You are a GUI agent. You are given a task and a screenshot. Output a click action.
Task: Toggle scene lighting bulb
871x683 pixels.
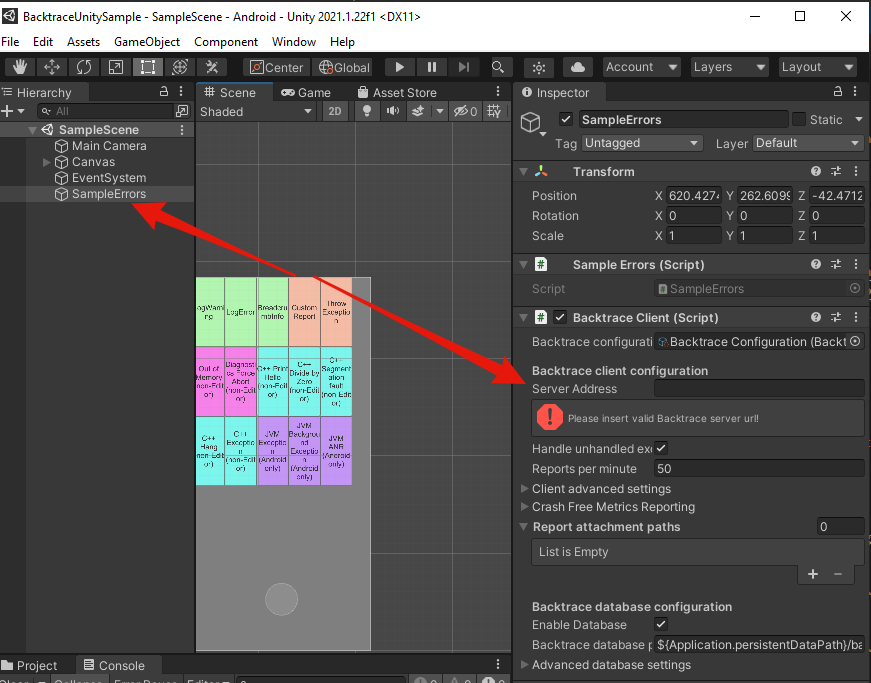point(367,112)
